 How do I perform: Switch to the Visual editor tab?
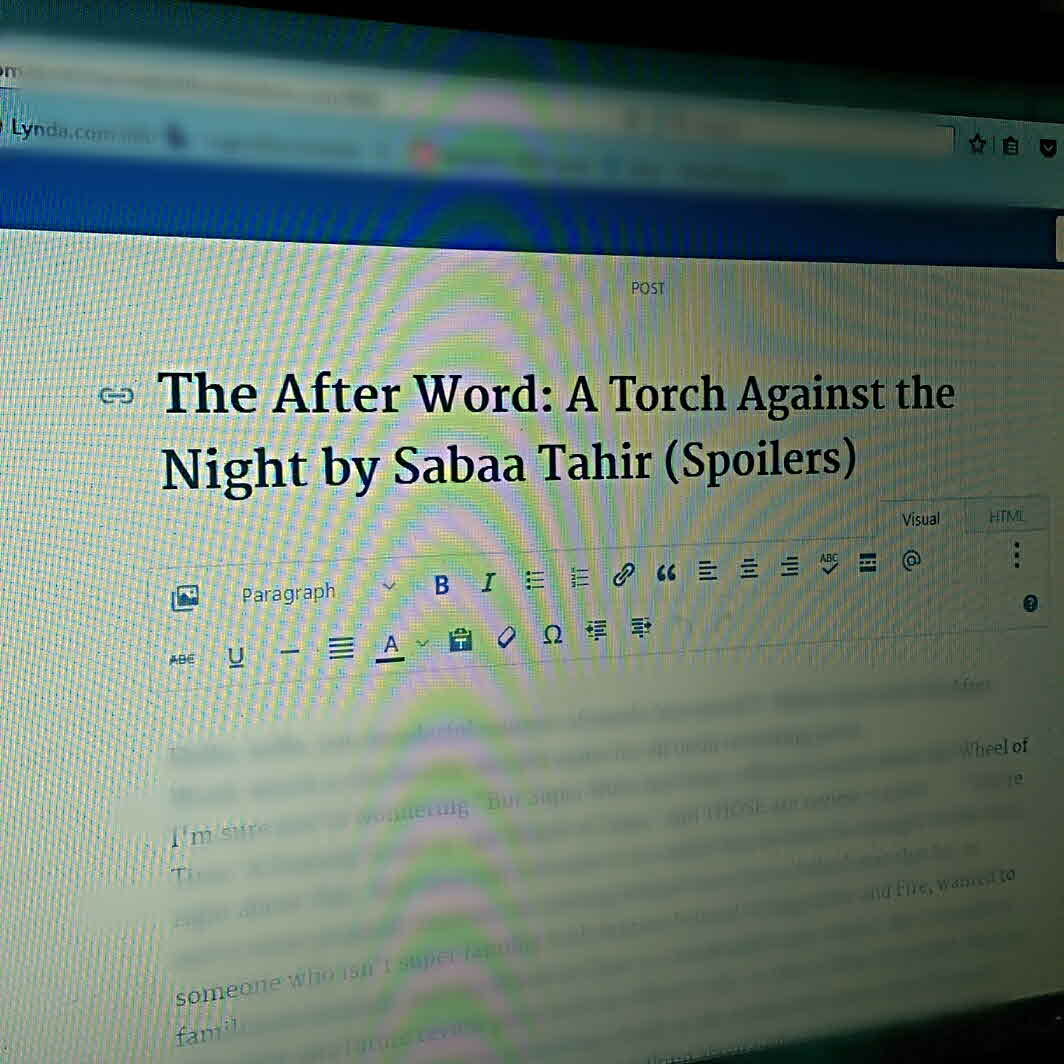(920, 519)
